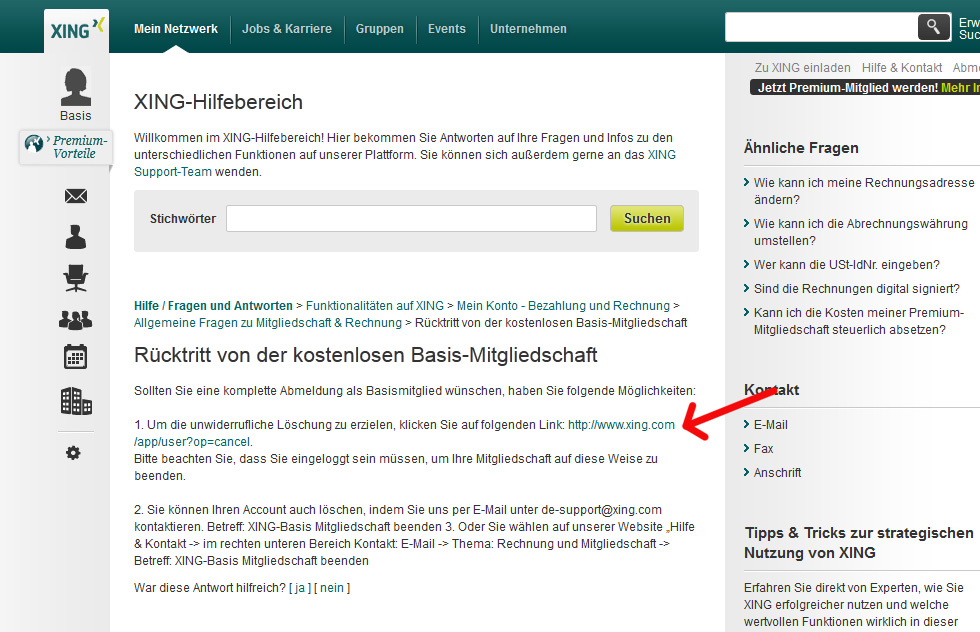Answer ja to helpful question

tap(300, 588)
